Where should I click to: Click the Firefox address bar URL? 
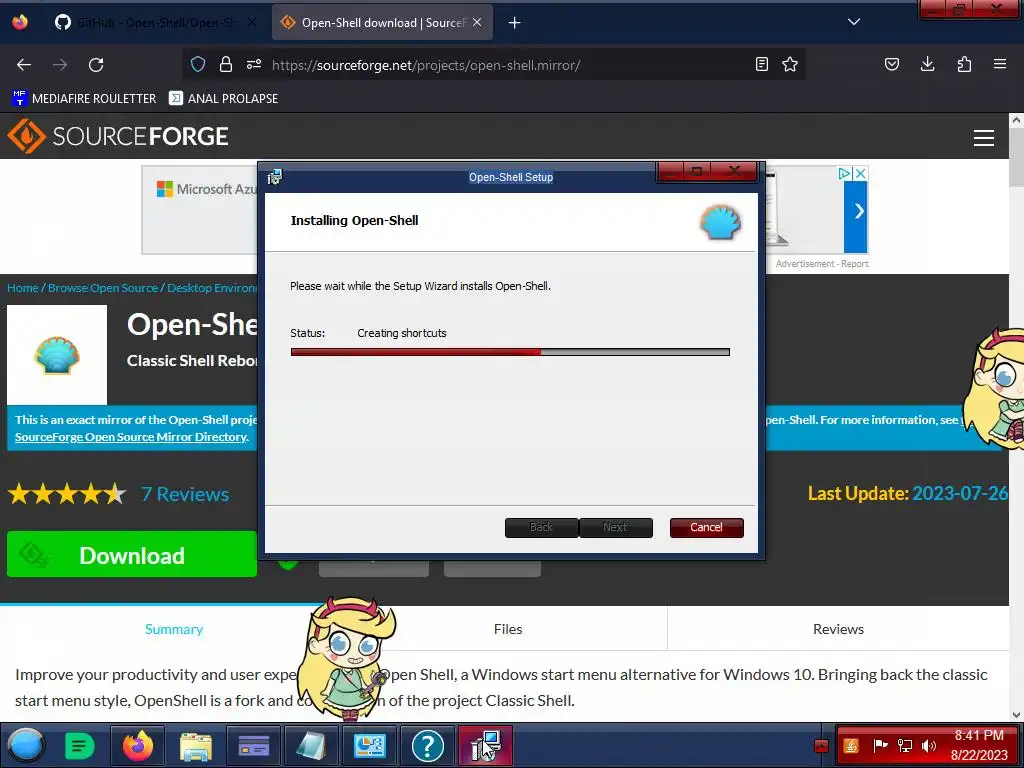point(426,65)
